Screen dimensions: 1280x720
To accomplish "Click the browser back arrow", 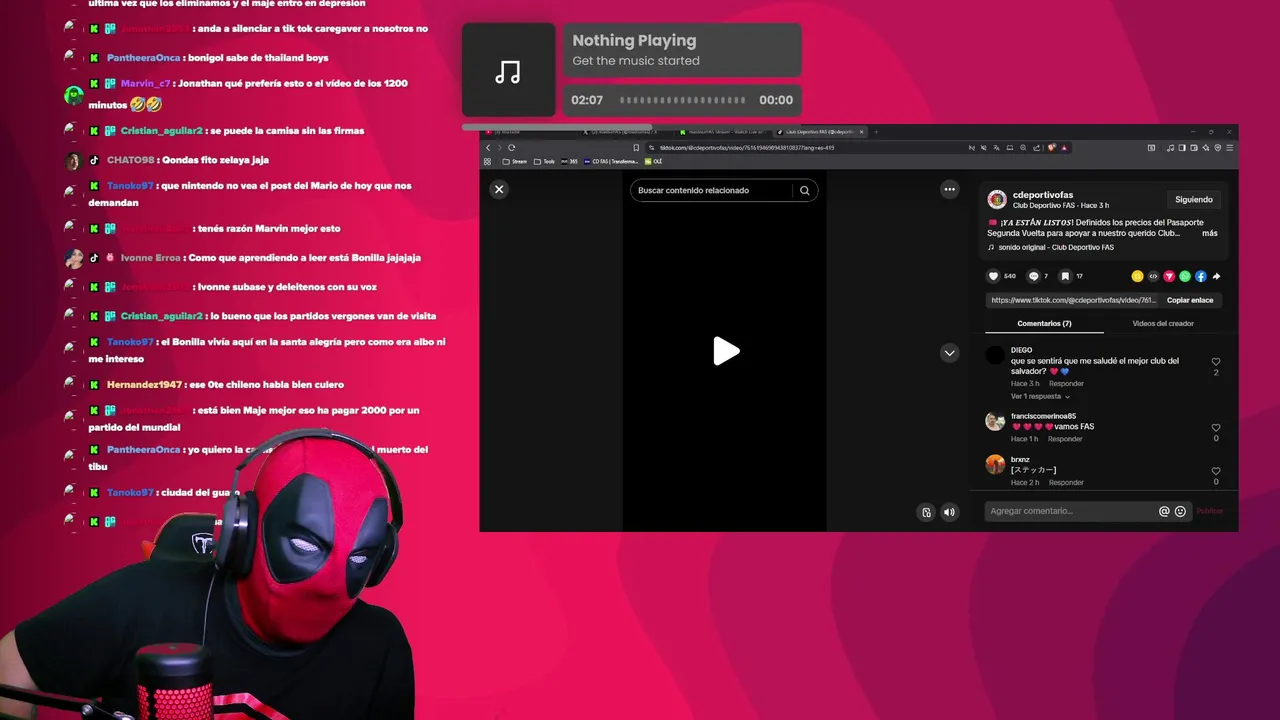I will tap(488, 148).
